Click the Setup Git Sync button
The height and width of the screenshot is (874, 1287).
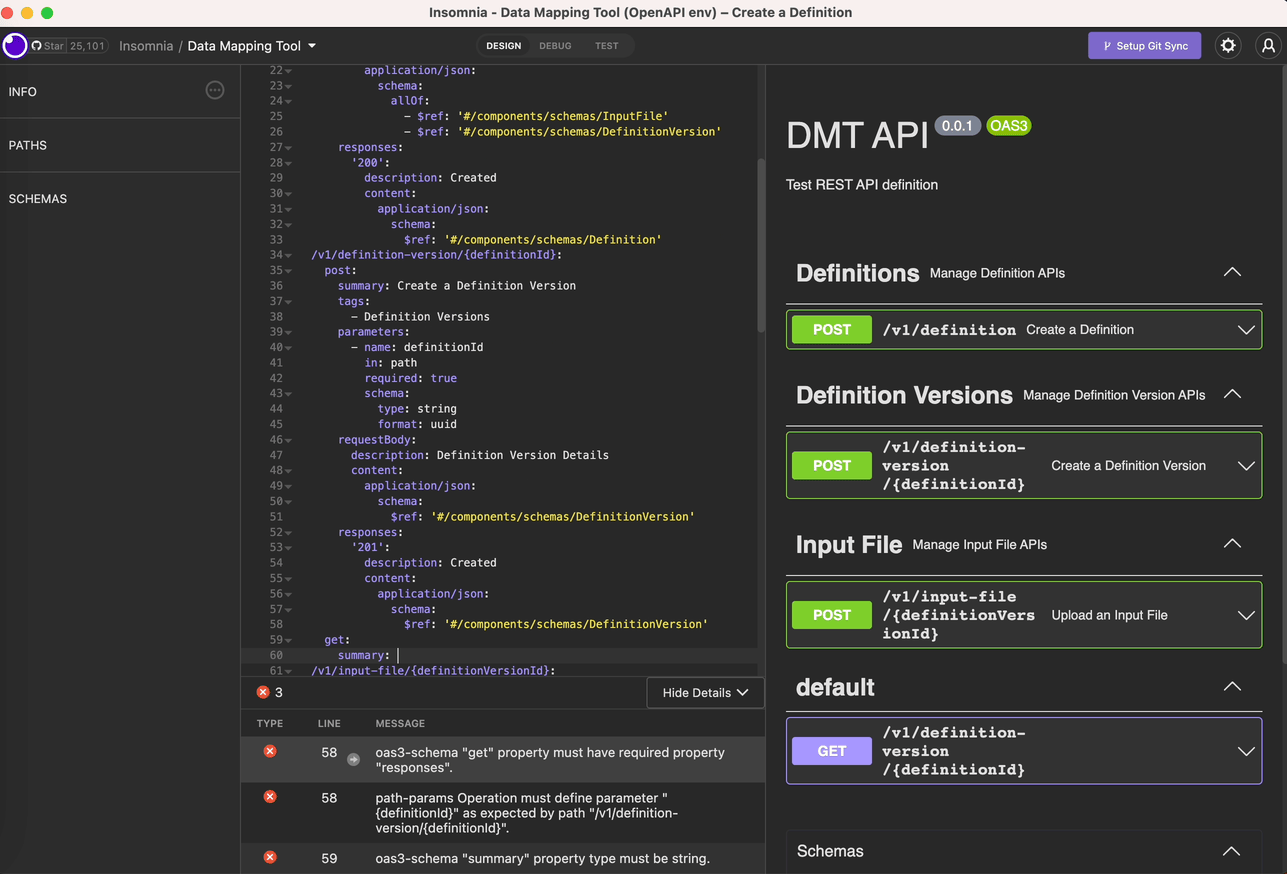[1144, 46]
